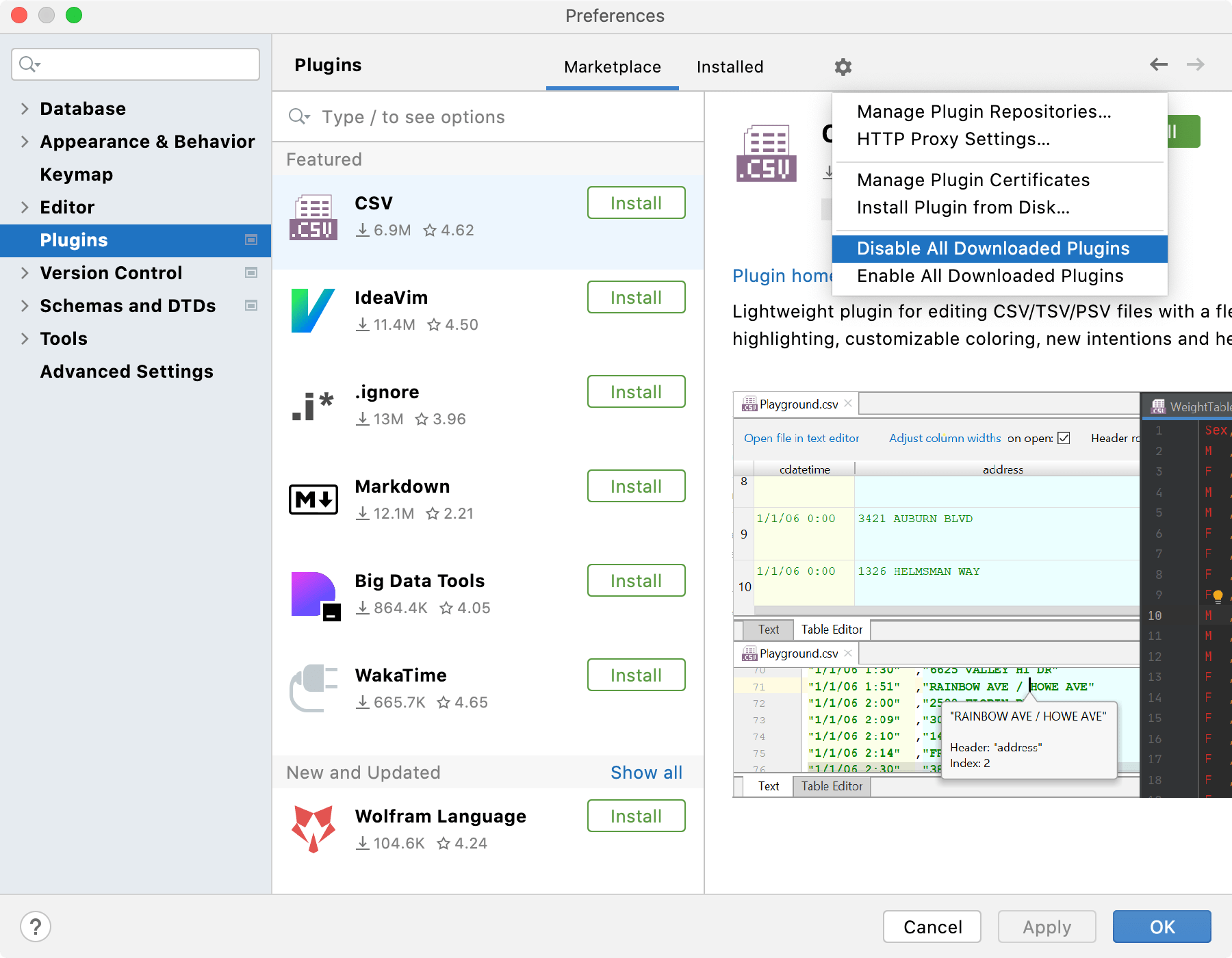Click the help question mark icon

[36, 927]
